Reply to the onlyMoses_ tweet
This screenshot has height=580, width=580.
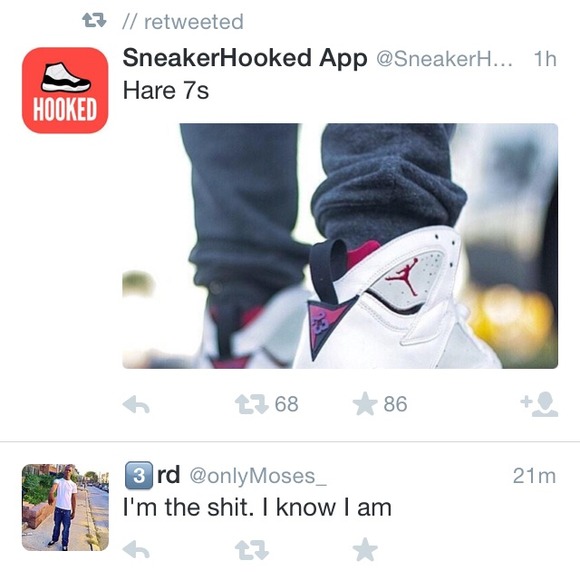(x=136, y=550)
